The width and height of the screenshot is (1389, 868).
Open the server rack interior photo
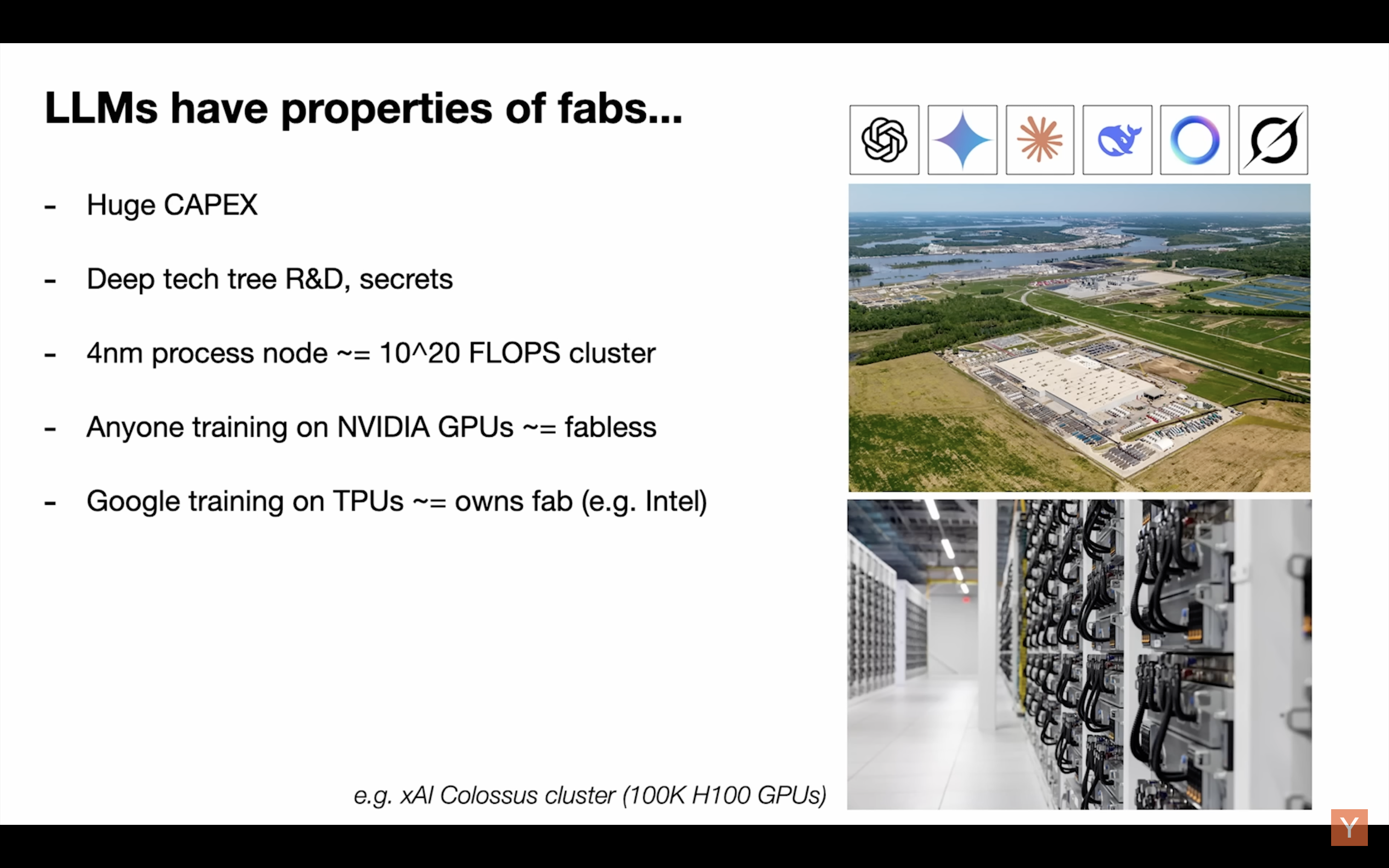[1079, 654]
